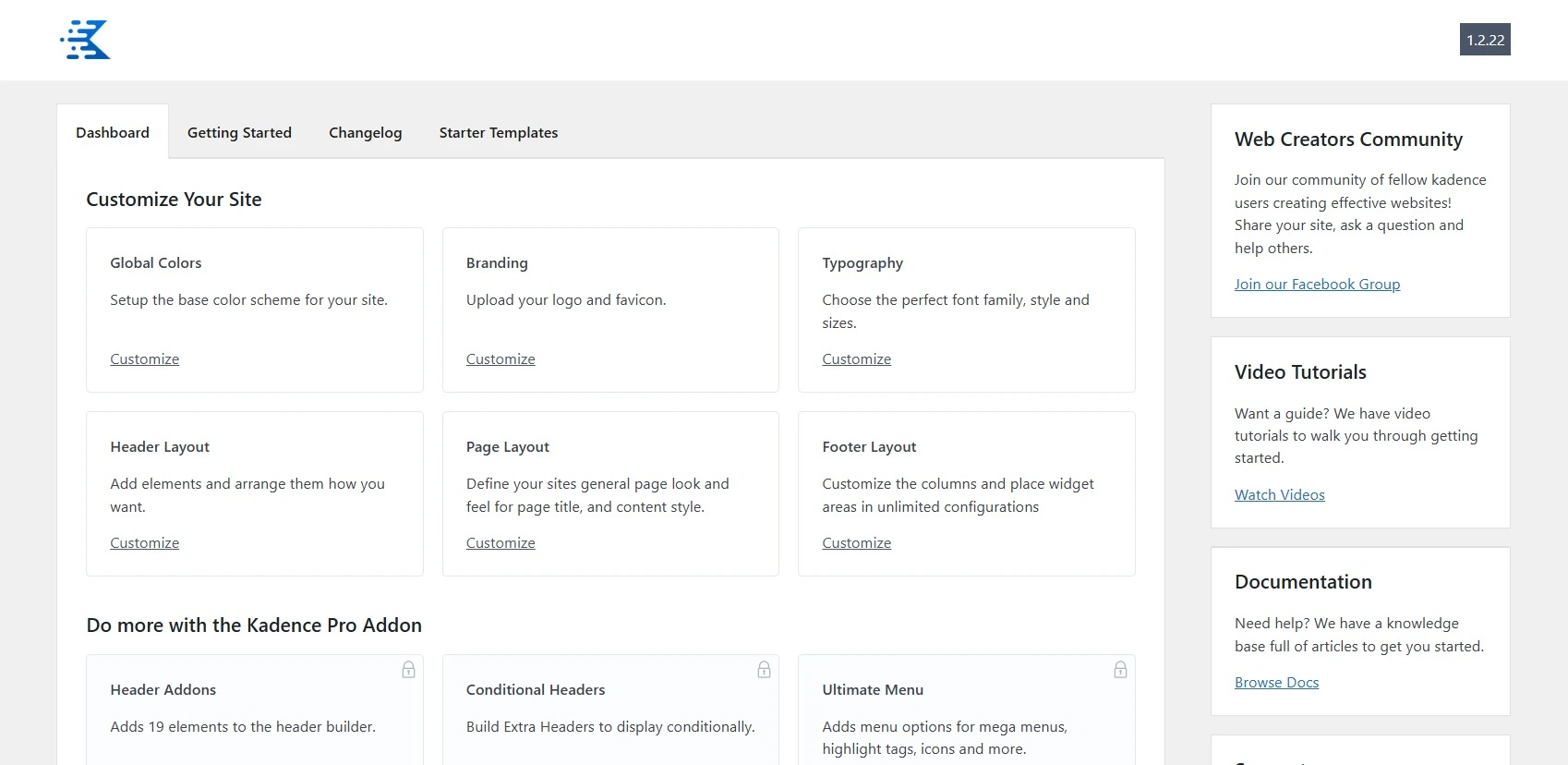Click text 'Upload your logo and favicon.'
The width and height of the screenshot is (1568, 765).
pos(566,300)
